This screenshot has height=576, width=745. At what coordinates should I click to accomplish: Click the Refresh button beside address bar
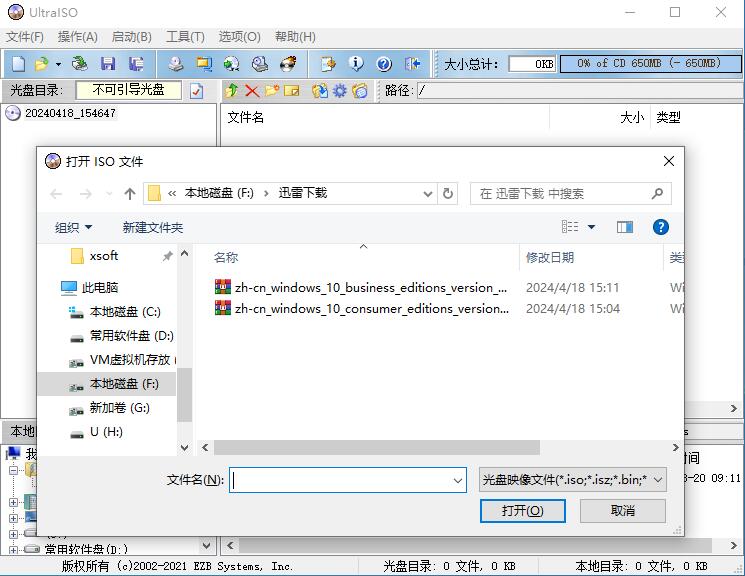[448, 193]
